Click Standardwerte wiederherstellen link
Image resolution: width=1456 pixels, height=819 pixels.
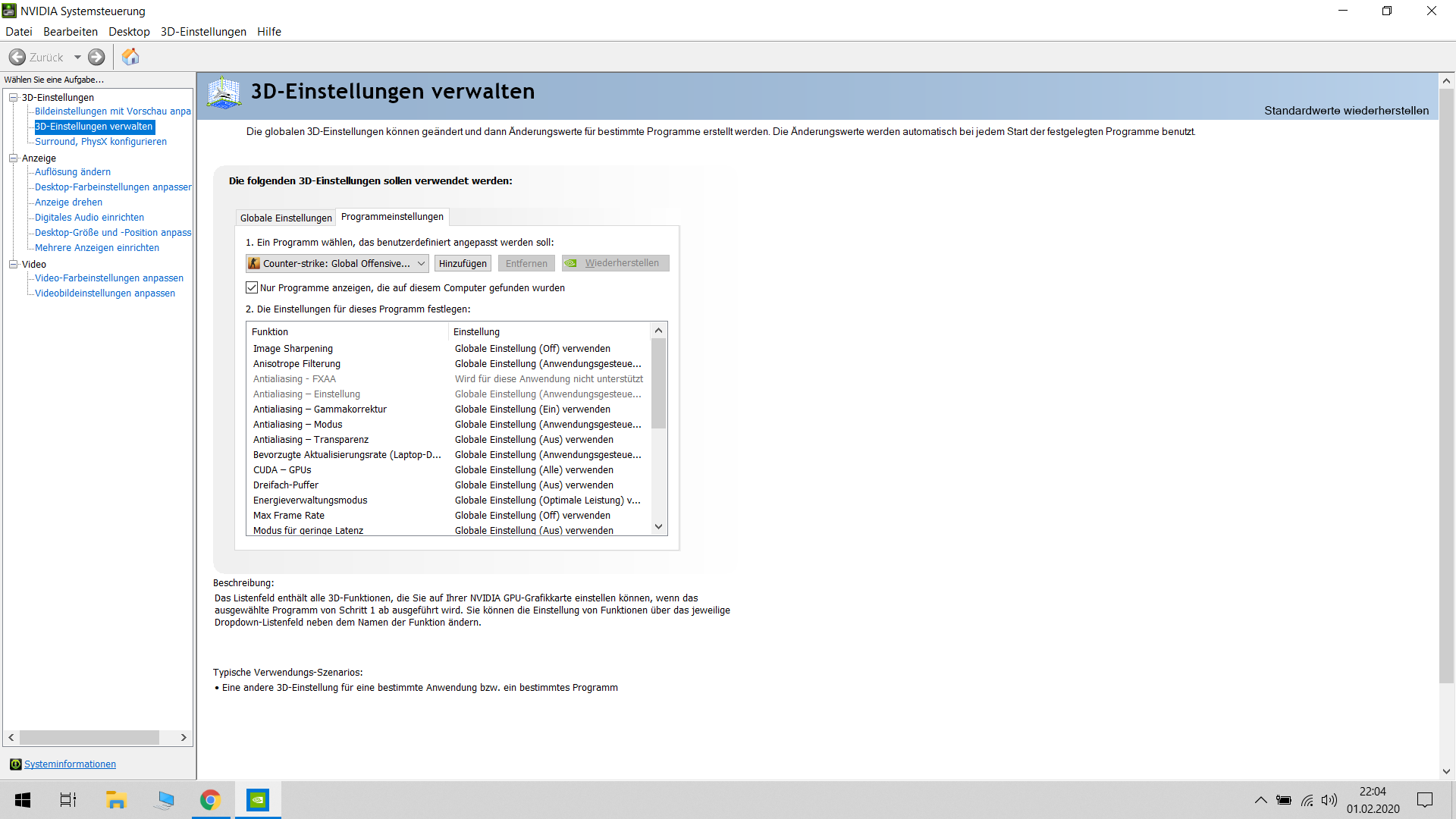point(1346,111)
